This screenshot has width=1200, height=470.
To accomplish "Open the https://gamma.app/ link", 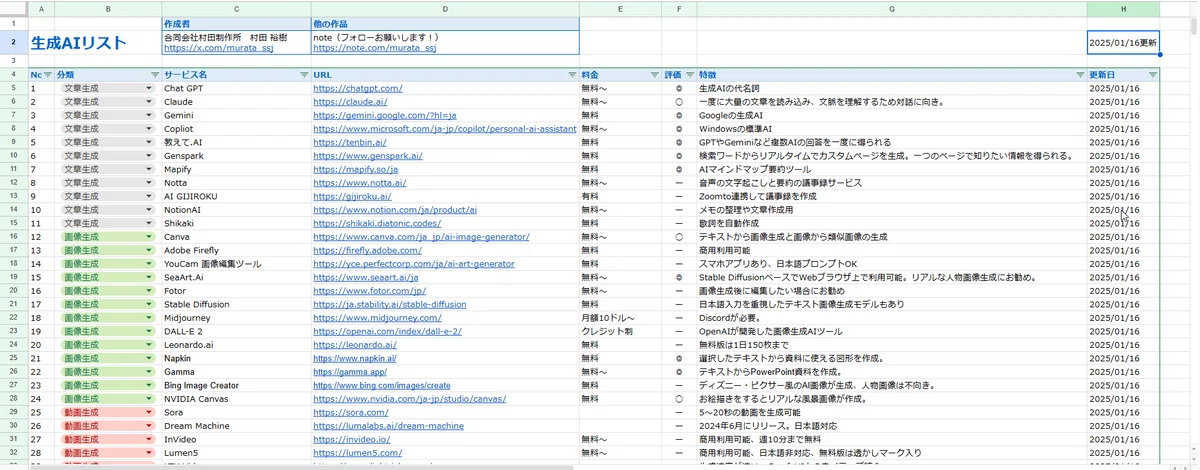I will click(x=350, y=372).
